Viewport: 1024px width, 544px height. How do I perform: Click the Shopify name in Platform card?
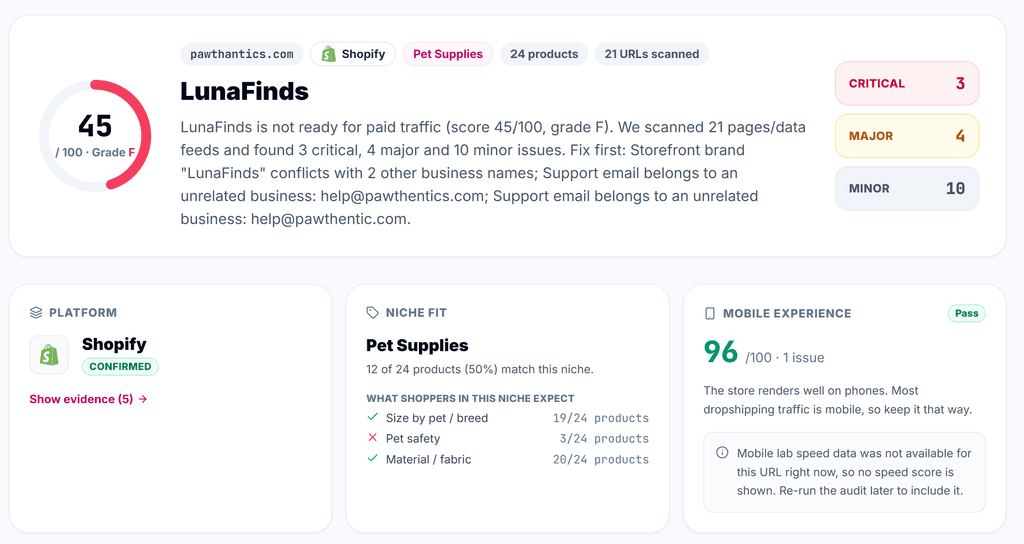coord(114,344)
